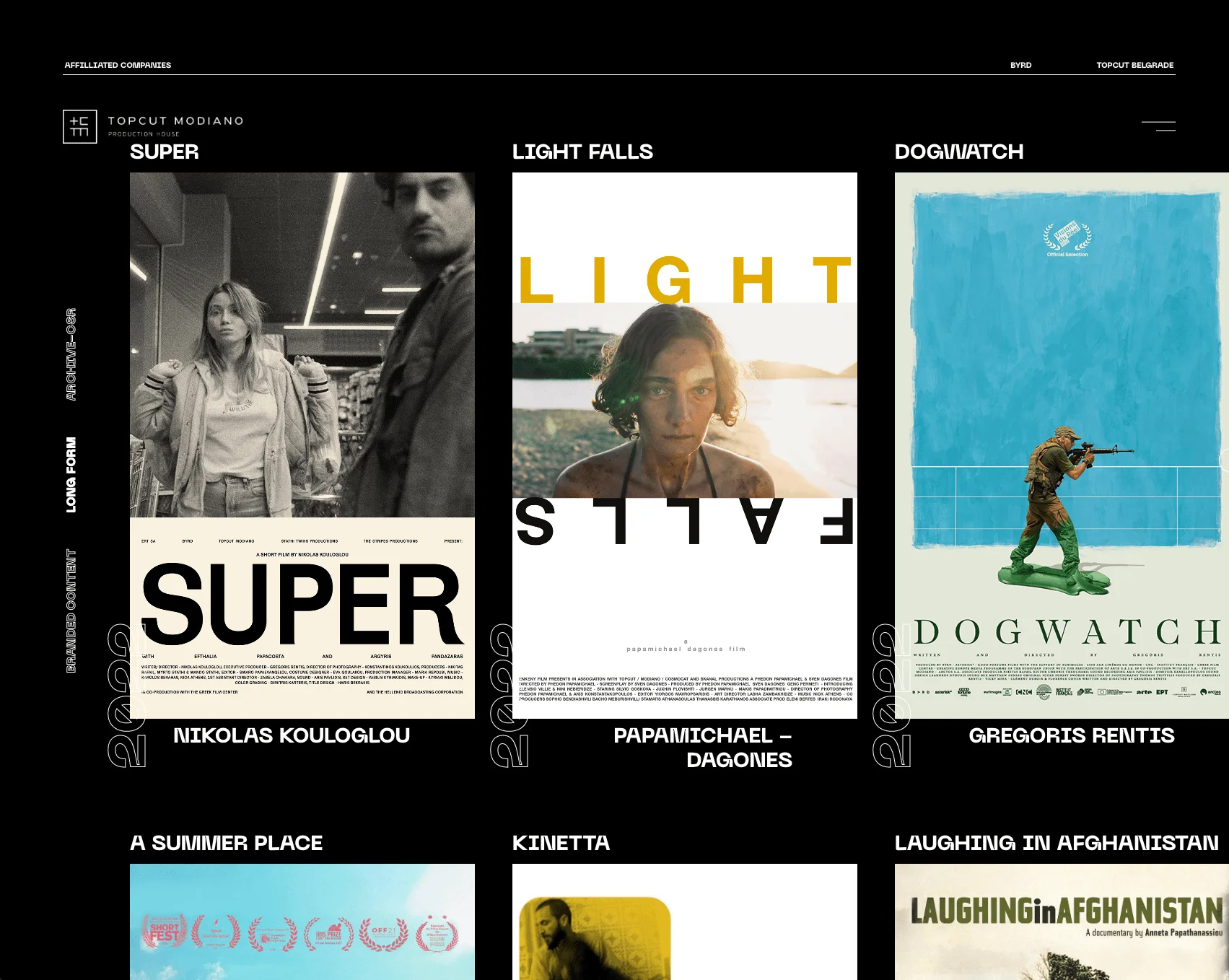Open the BYRD affiliated company link
This screenshot has width=1229, height=980.
point(1020,65)
